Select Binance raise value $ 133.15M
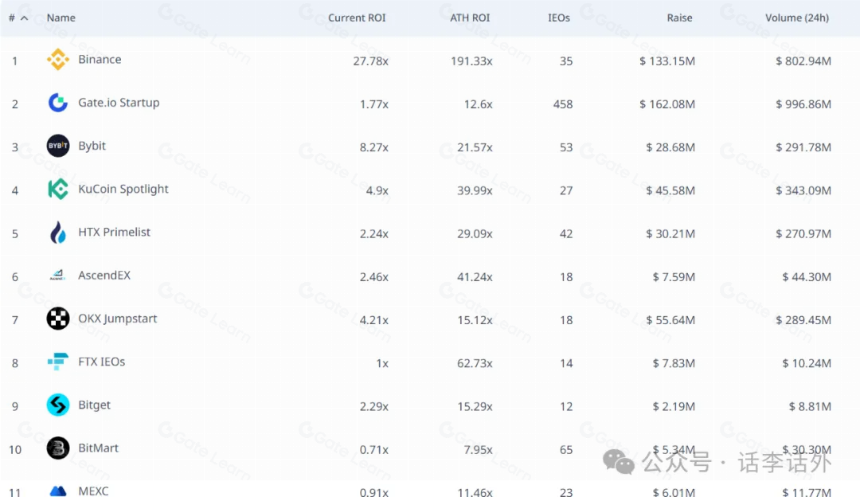 [x=667, y=61]
